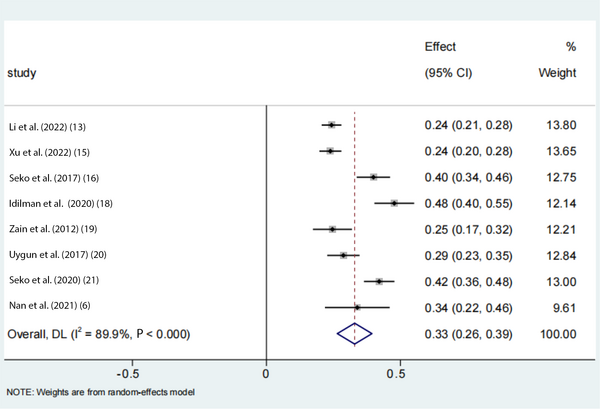Select the Zain et al. estimate marker
The width and height of the screenshot is (600, 410).
coord(333,229)
